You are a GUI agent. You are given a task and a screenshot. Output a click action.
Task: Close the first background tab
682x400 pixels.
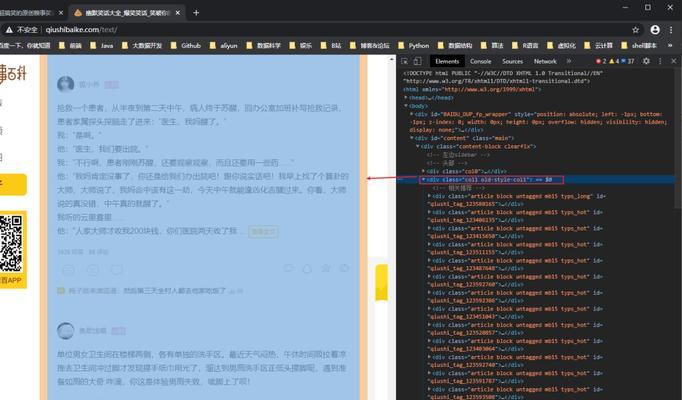[61, 13]
